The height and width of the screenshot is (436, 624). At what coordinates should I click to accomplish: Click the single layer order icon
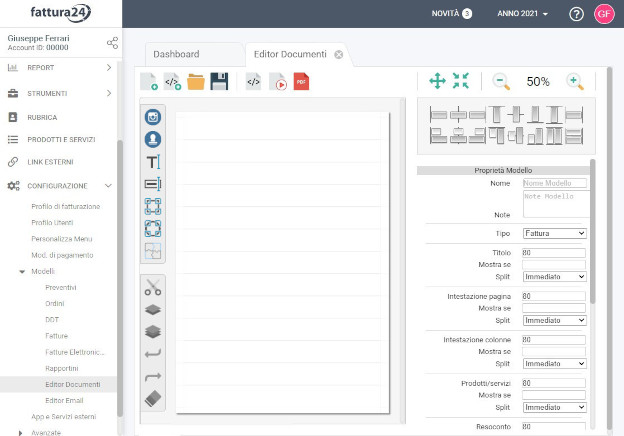(x=153, y=309)
